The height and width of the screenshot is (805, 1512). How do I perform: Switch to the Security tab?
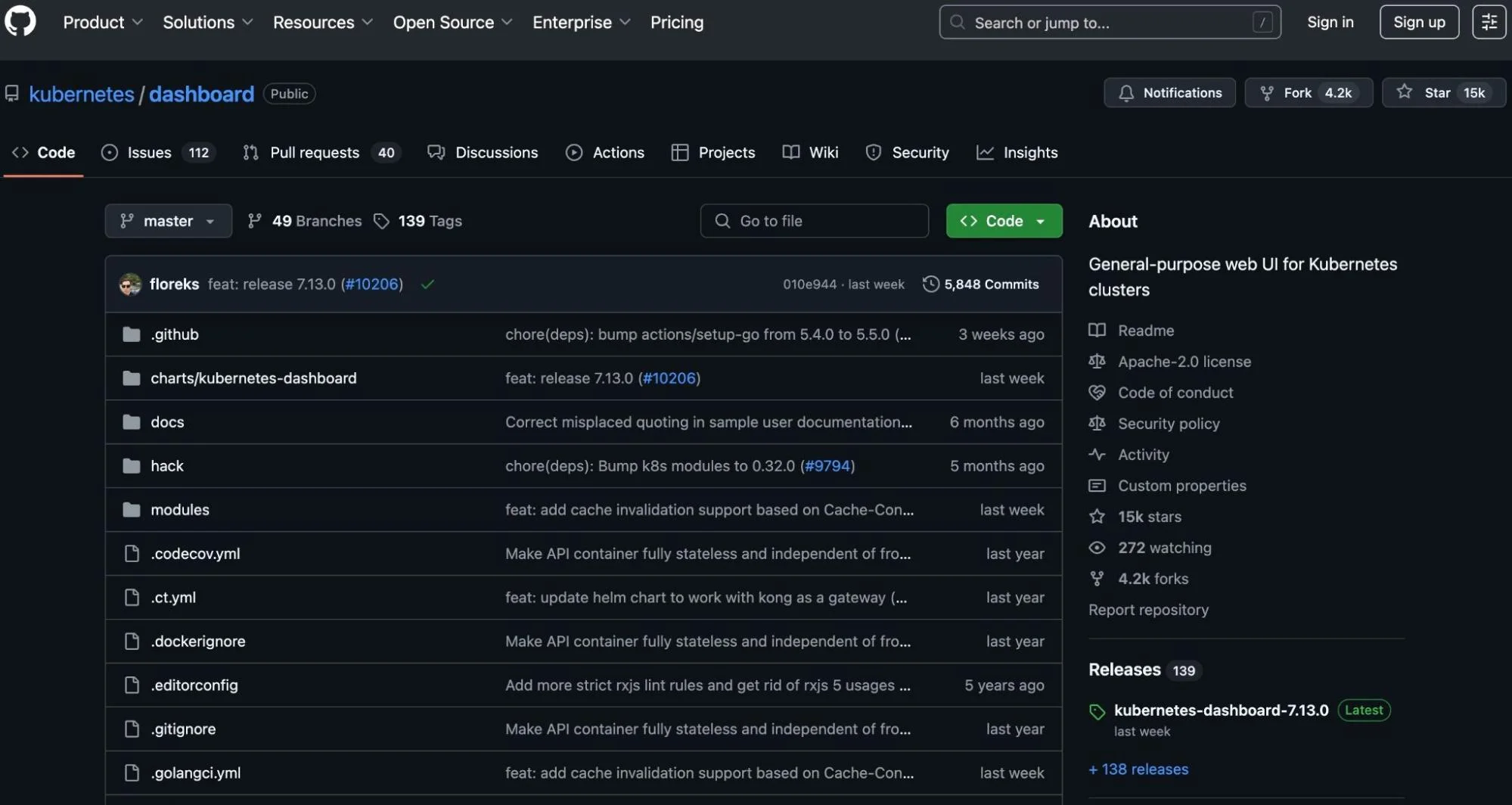point(907,153)
